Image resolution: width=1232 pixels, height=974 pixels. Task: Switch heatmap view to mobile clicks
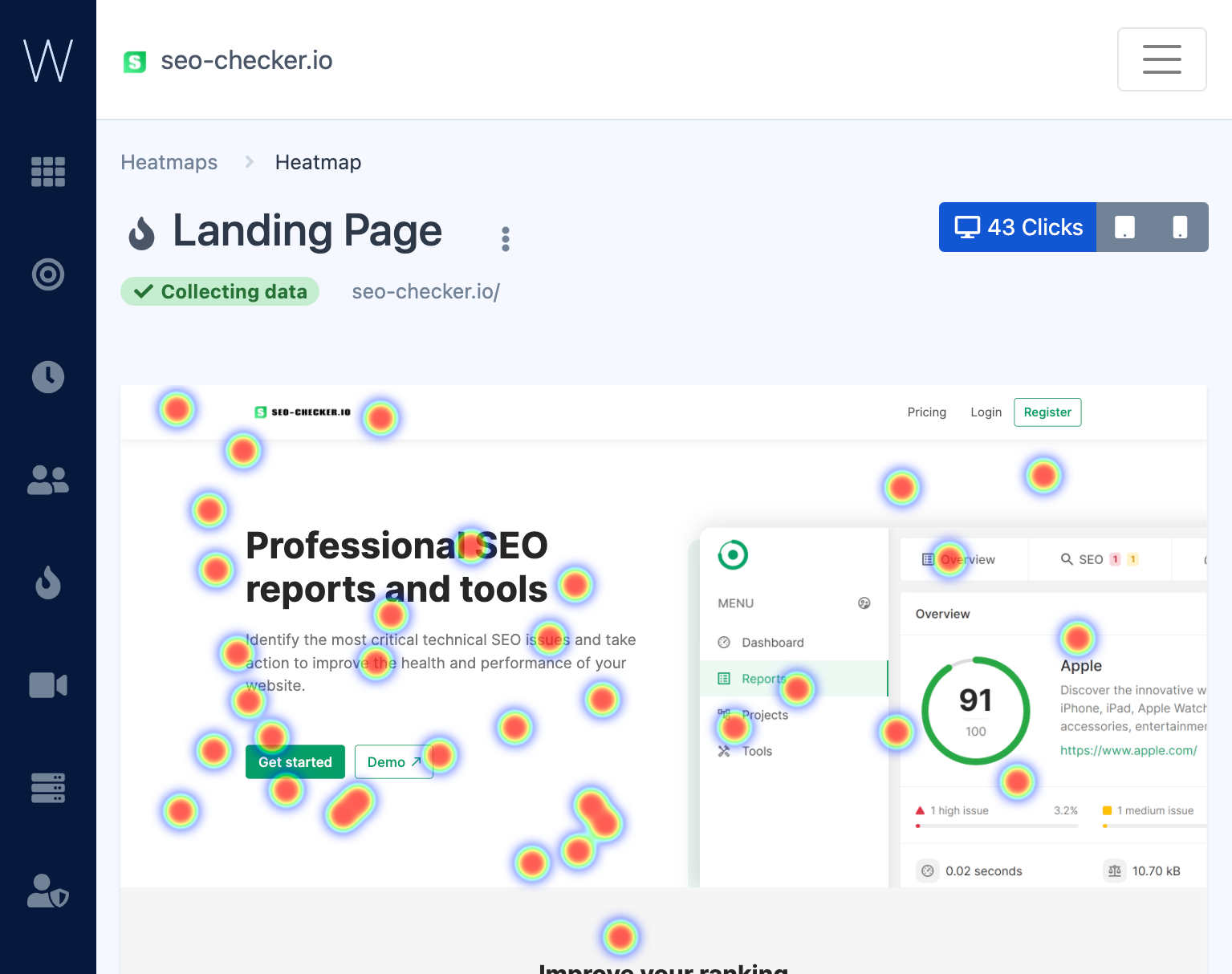[1180, 227]
